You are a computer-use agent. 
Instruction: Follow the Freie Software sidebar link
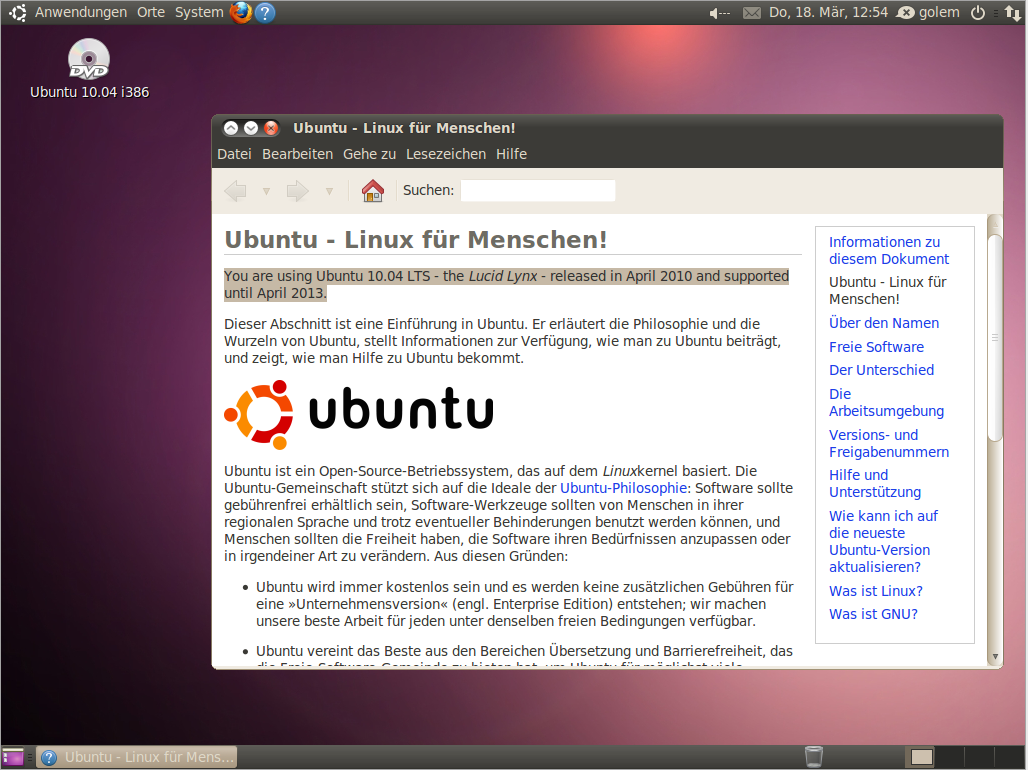tap(876, 347)
